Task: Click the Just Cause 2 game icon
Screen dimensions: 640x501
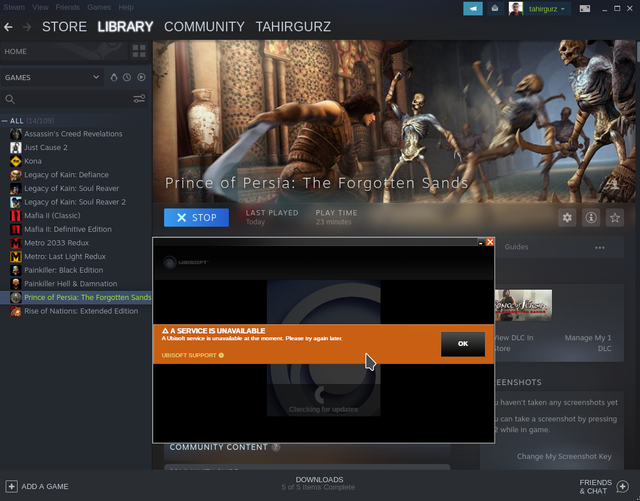Action: pos(16,147)
